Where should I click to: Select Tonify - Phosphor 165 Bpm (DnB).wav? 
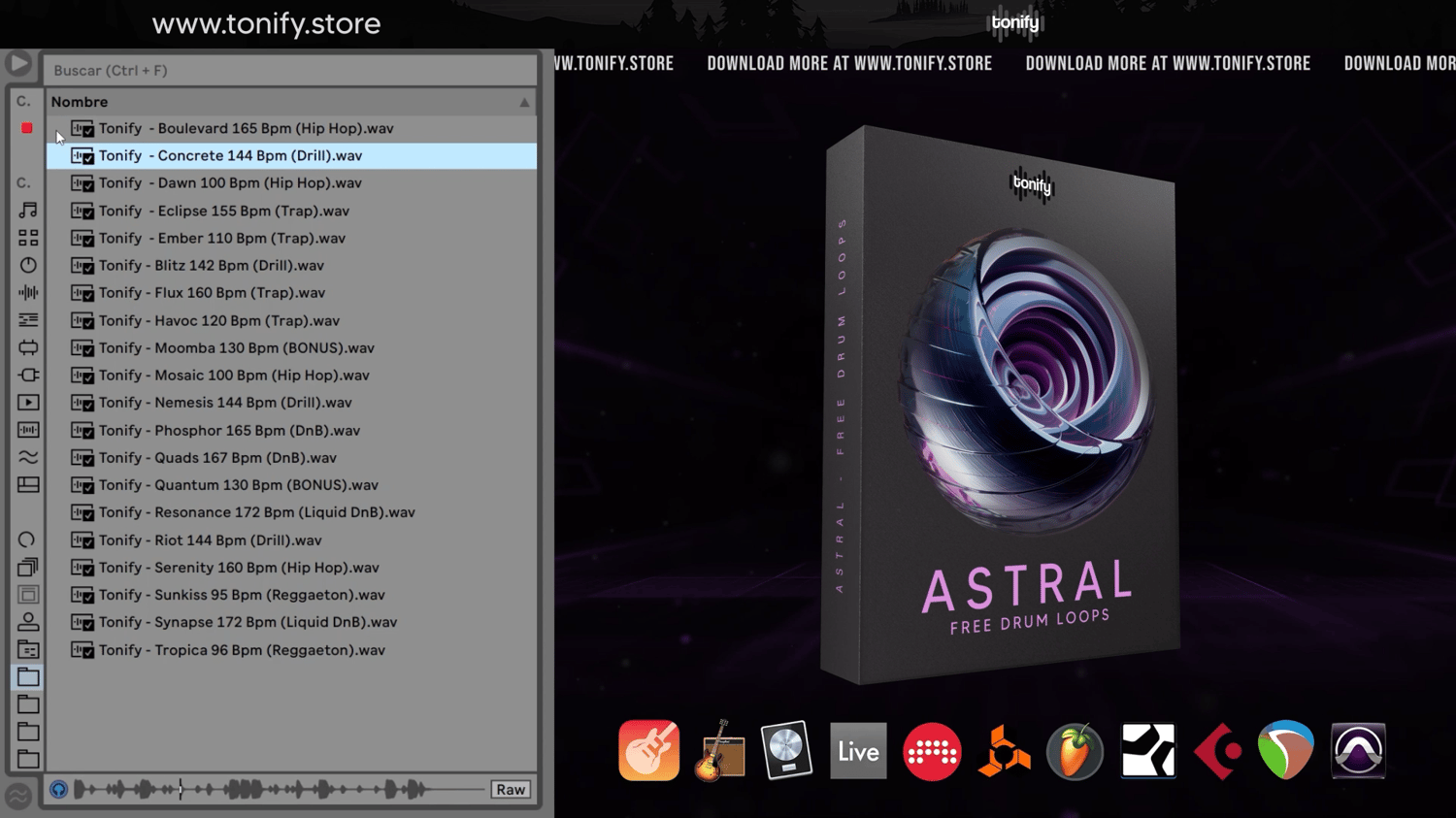point(291,430)
